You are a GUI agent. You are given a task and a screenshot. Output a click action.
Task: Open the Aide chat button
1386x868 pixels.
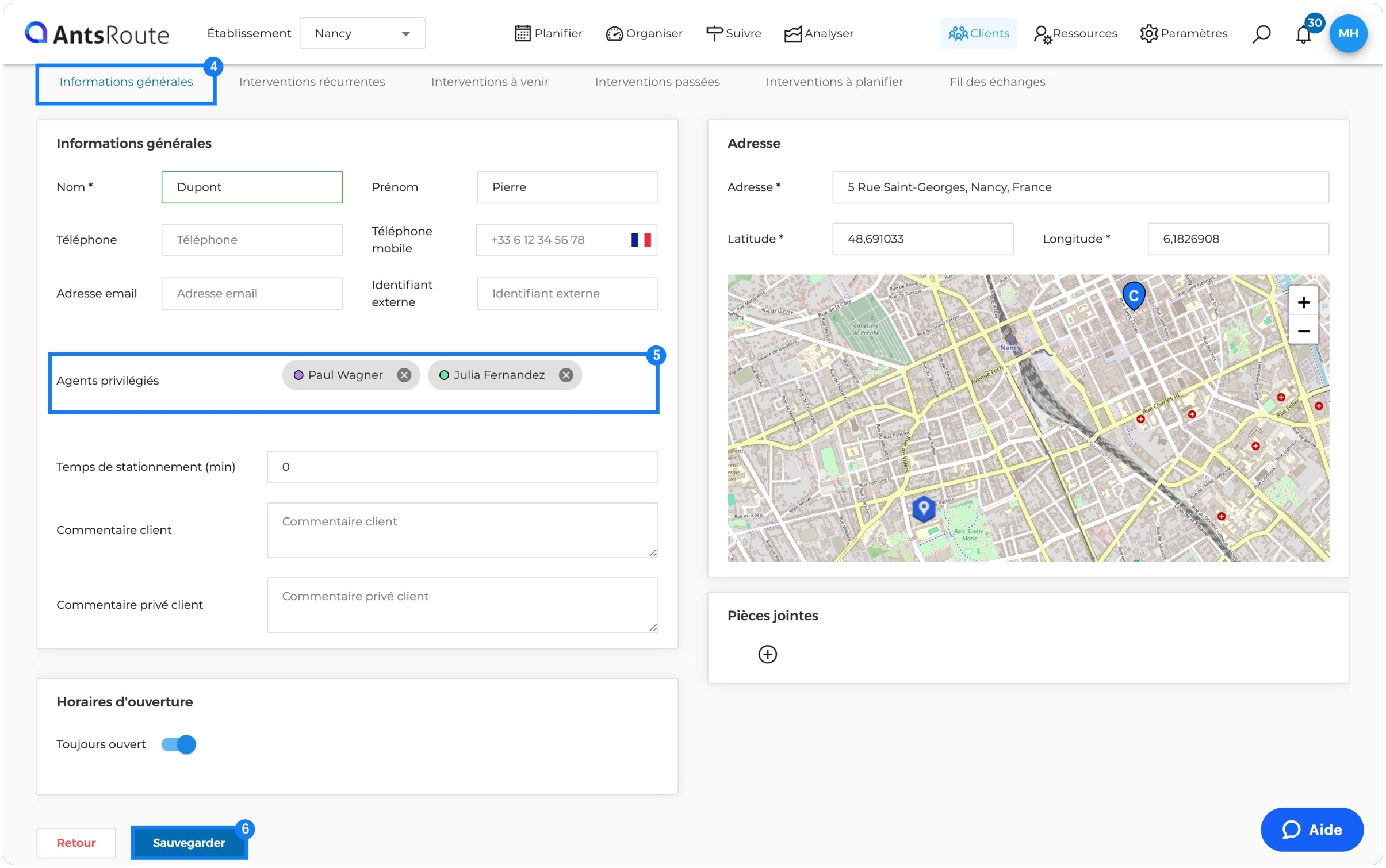point(1311,829)
